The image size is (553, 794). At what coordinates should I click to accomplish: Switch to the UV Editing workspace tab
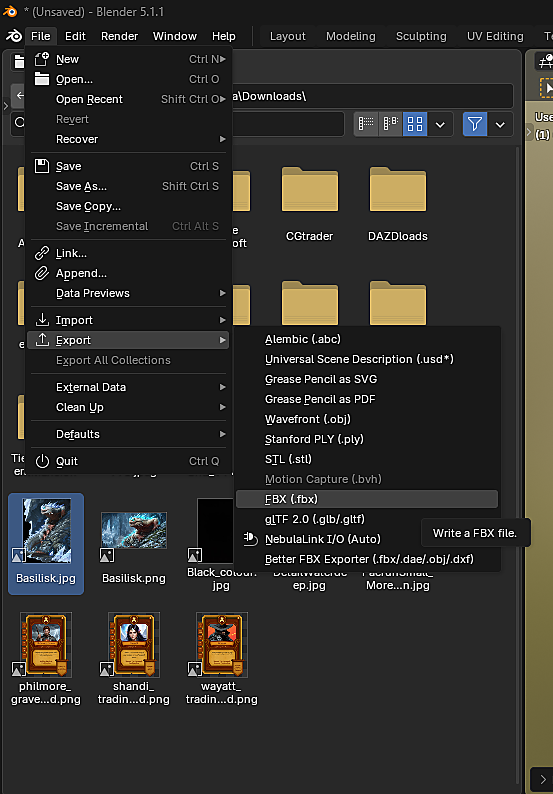pos(495,36)
